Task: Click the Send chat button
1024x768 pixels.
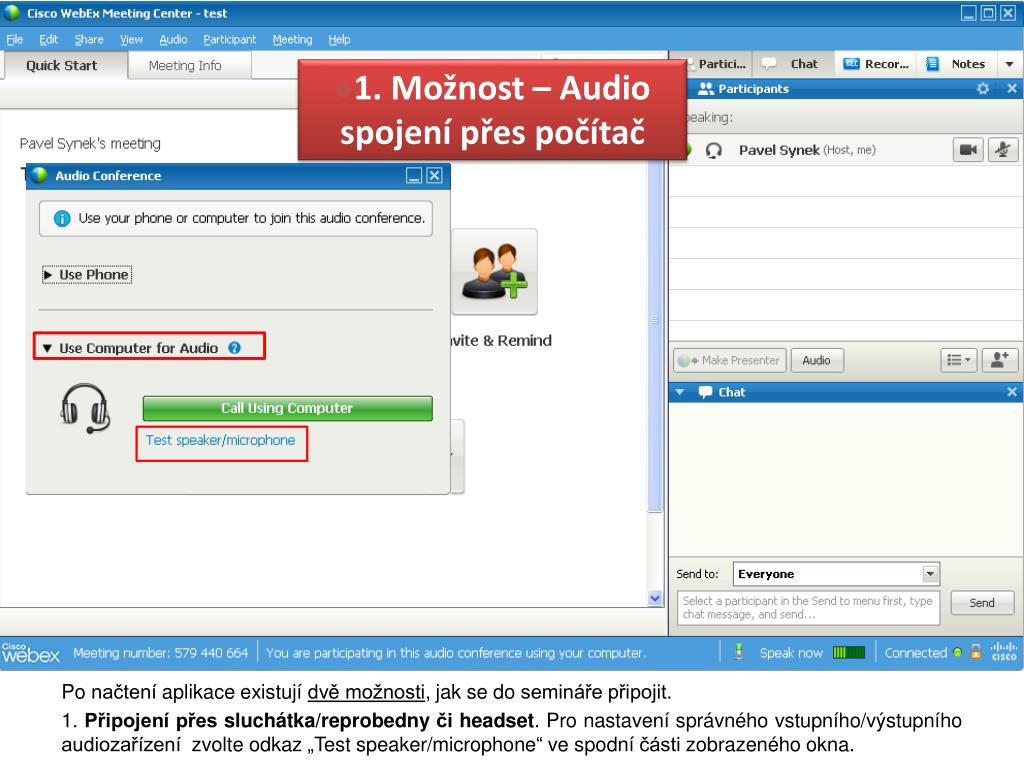Action: click(x=982, y=603)
